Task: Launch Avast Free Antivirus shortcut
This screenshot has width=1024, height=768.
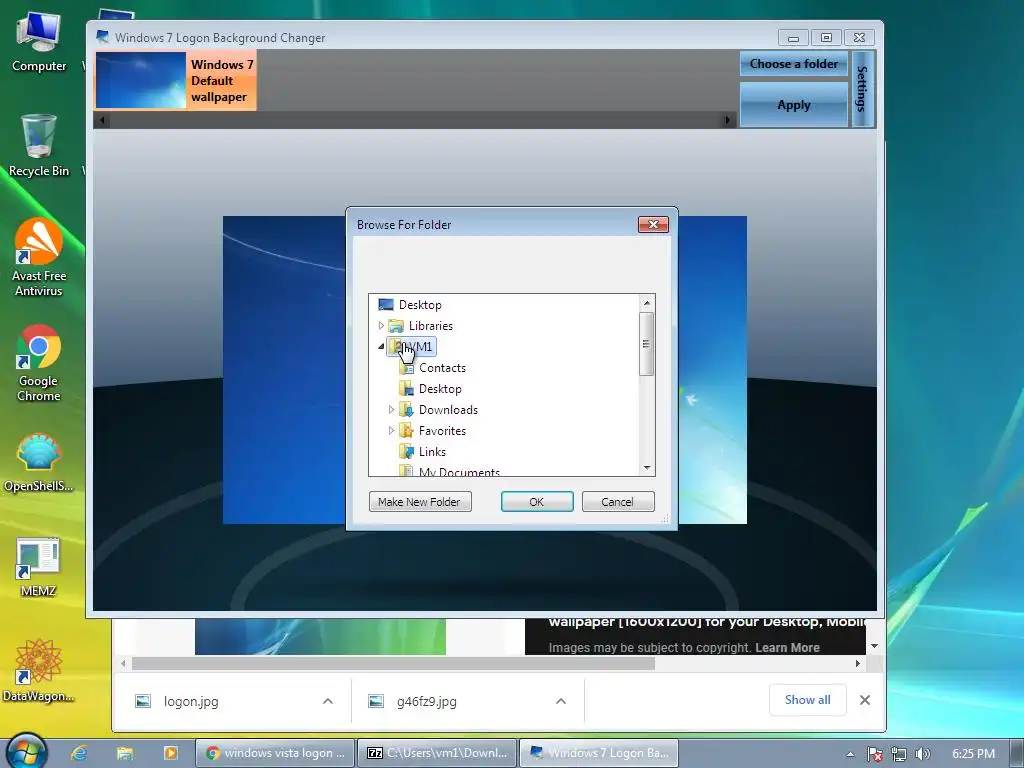Action: point(39,257)
